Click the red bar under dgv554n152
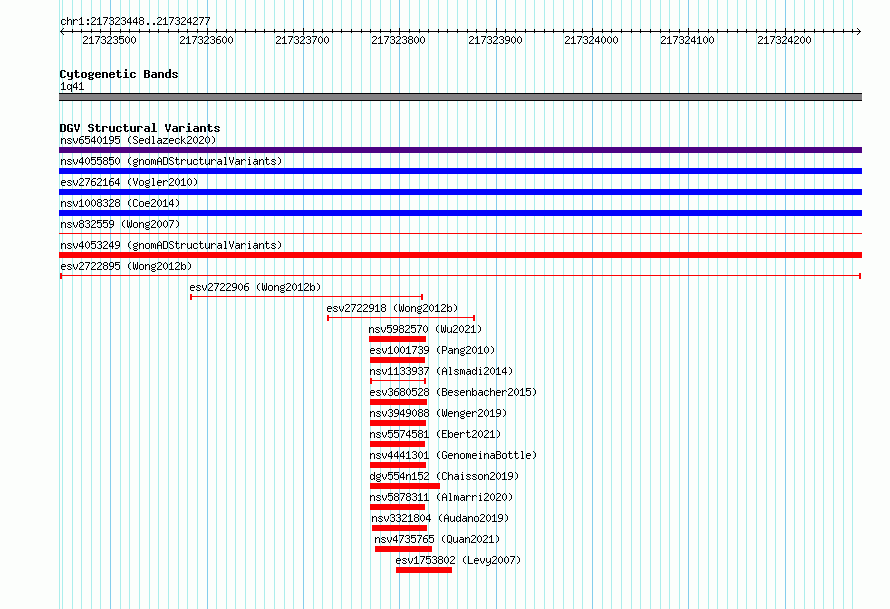Viewport: 890px width, 609px height. point(405,486)
